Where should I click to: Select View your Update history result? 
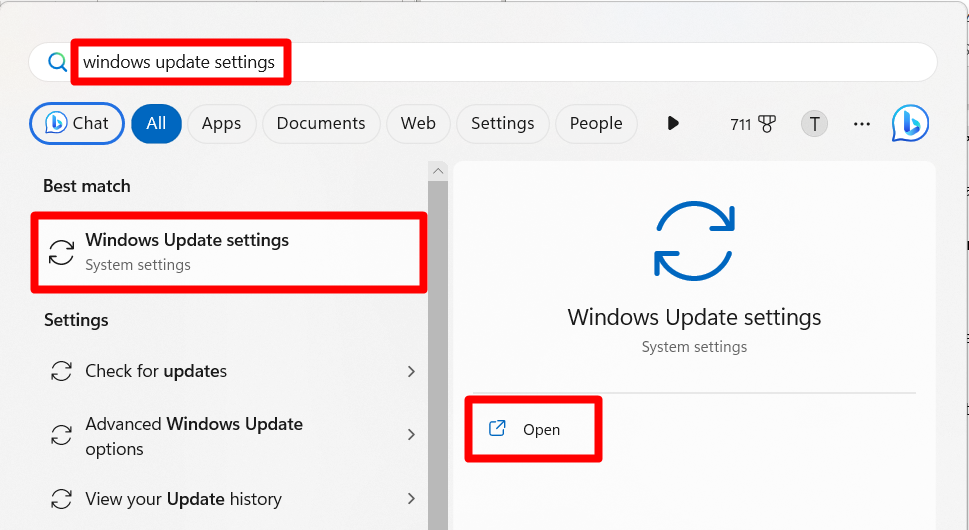tap(229, 498)
